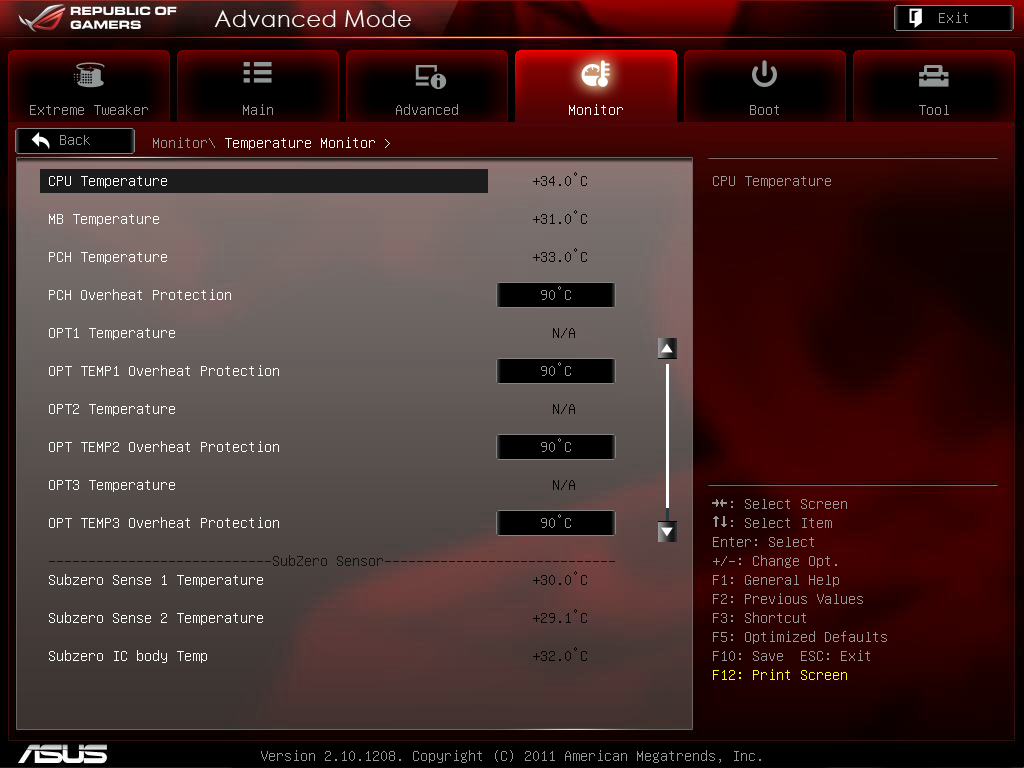Viewport: 1024px width, 768px height.
Task: Click the +32.0°C Subzero IC body value
Action: 560,656
